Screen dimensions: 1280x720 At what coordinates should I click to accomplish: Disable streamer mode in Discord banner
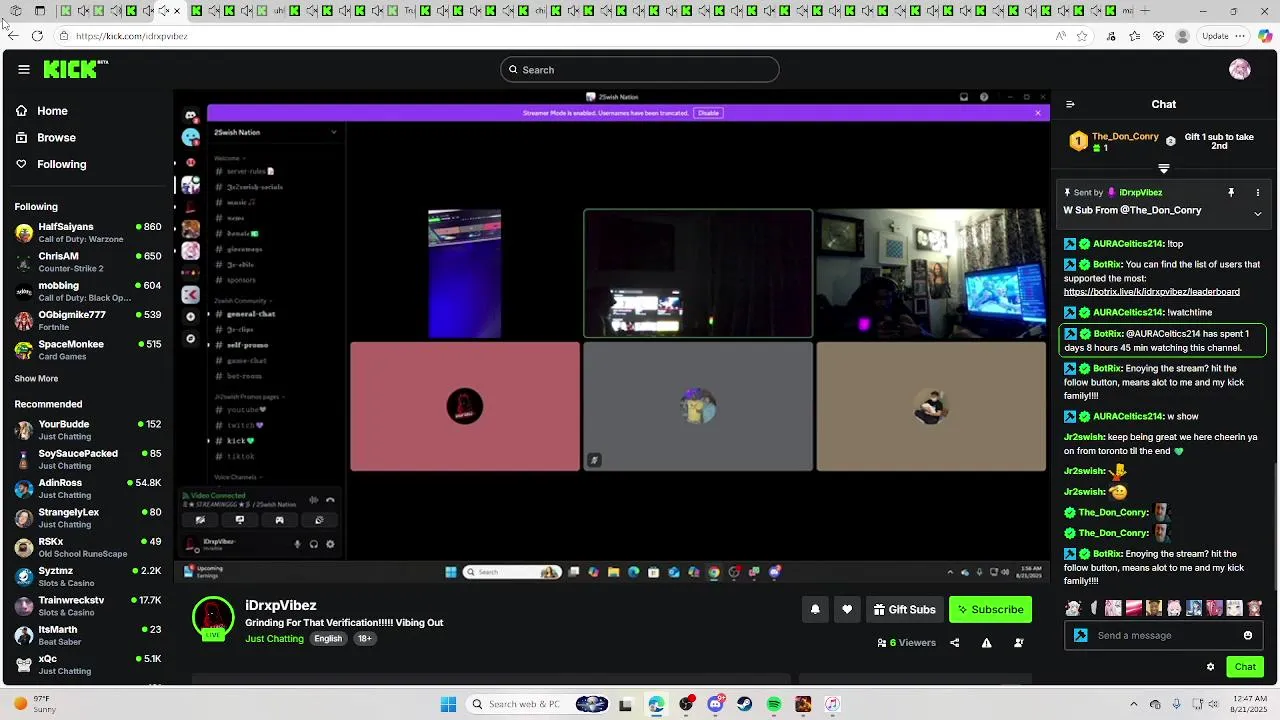(709, 113)
